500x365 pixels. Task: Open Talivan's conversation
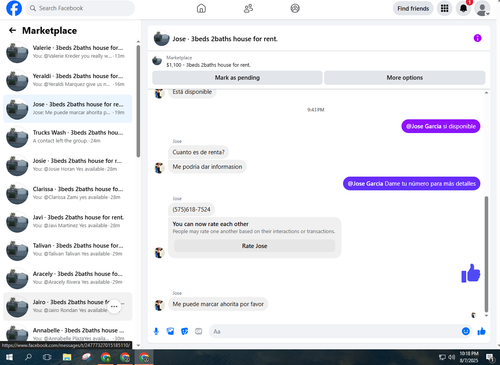[68, 250]
